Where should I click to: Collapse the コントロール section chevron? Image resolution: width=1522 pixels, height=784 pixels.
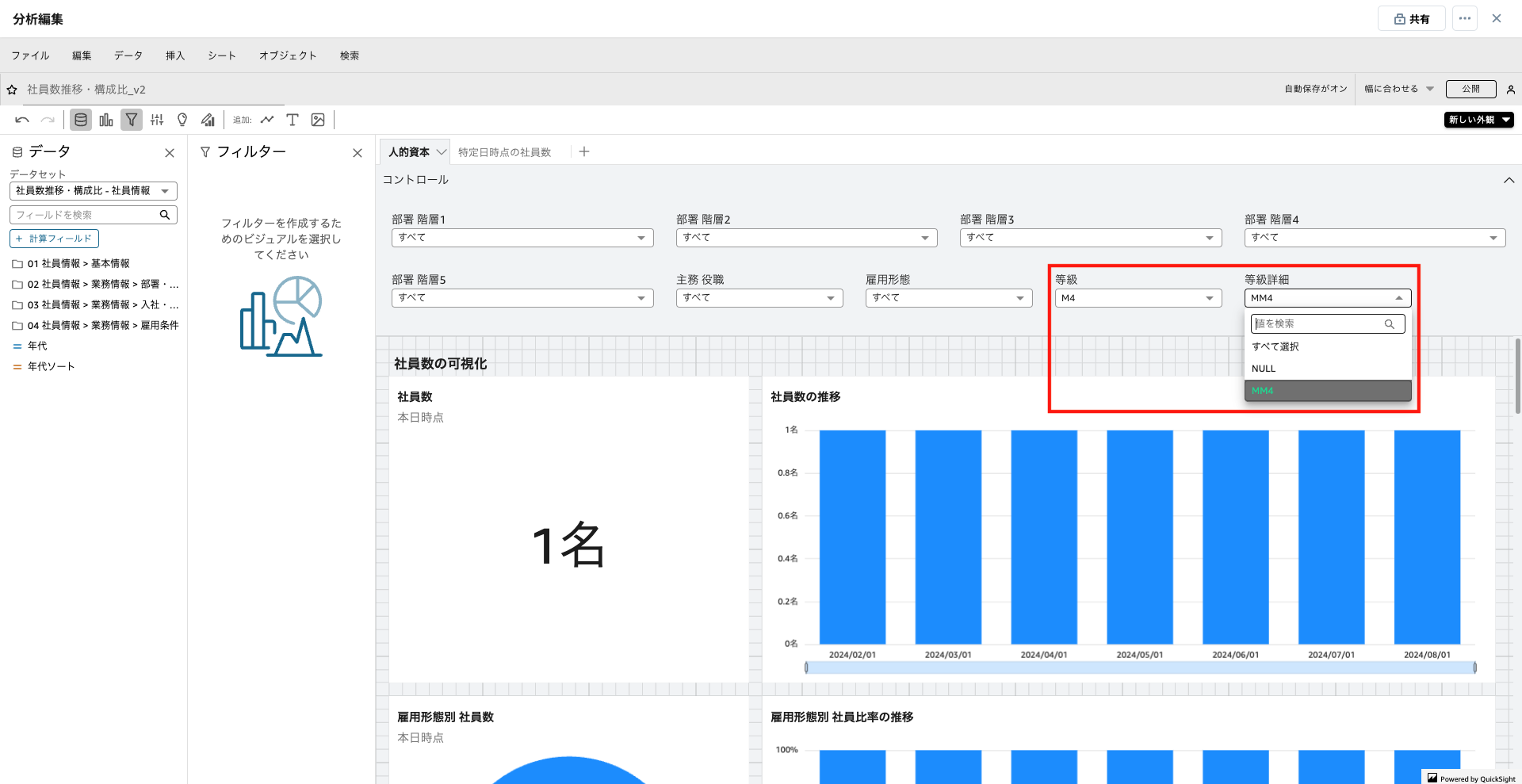click(1509, 180)
